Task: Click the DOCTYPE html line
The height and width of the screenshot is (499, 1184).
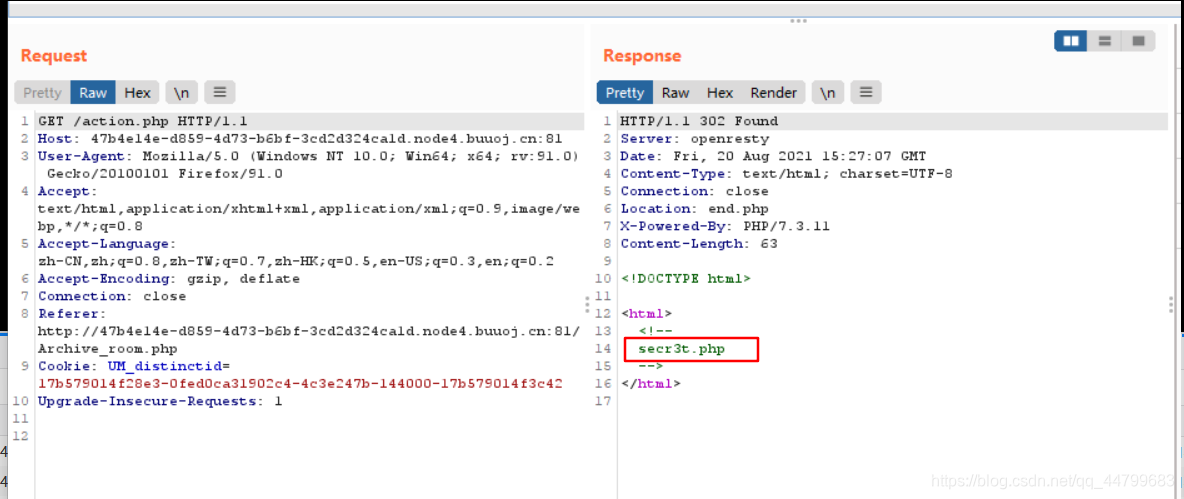Action: [x=686, y=279]
